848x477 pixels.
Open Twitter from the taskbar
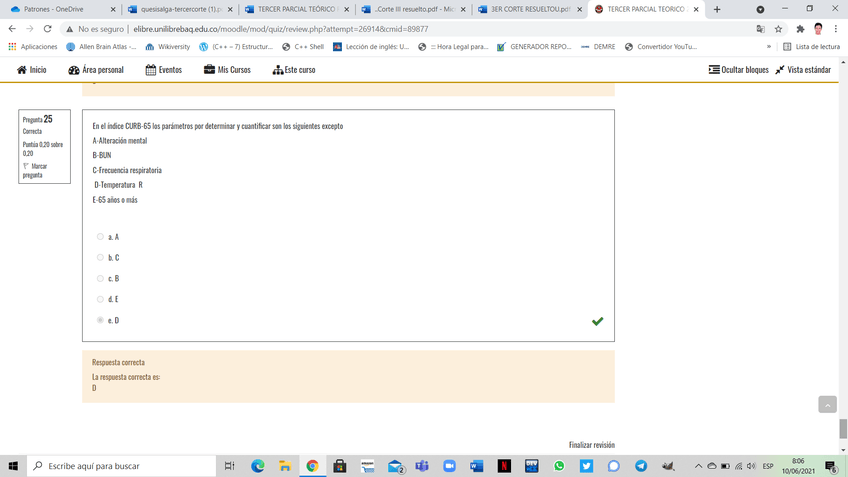point(586,466)
